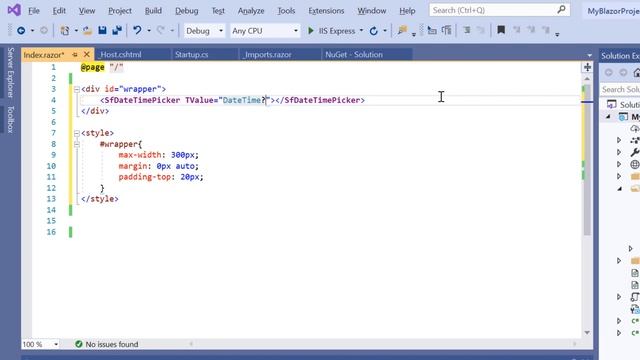
Task: Switch to the _Imports.razor tab
Action: point(280,54)
